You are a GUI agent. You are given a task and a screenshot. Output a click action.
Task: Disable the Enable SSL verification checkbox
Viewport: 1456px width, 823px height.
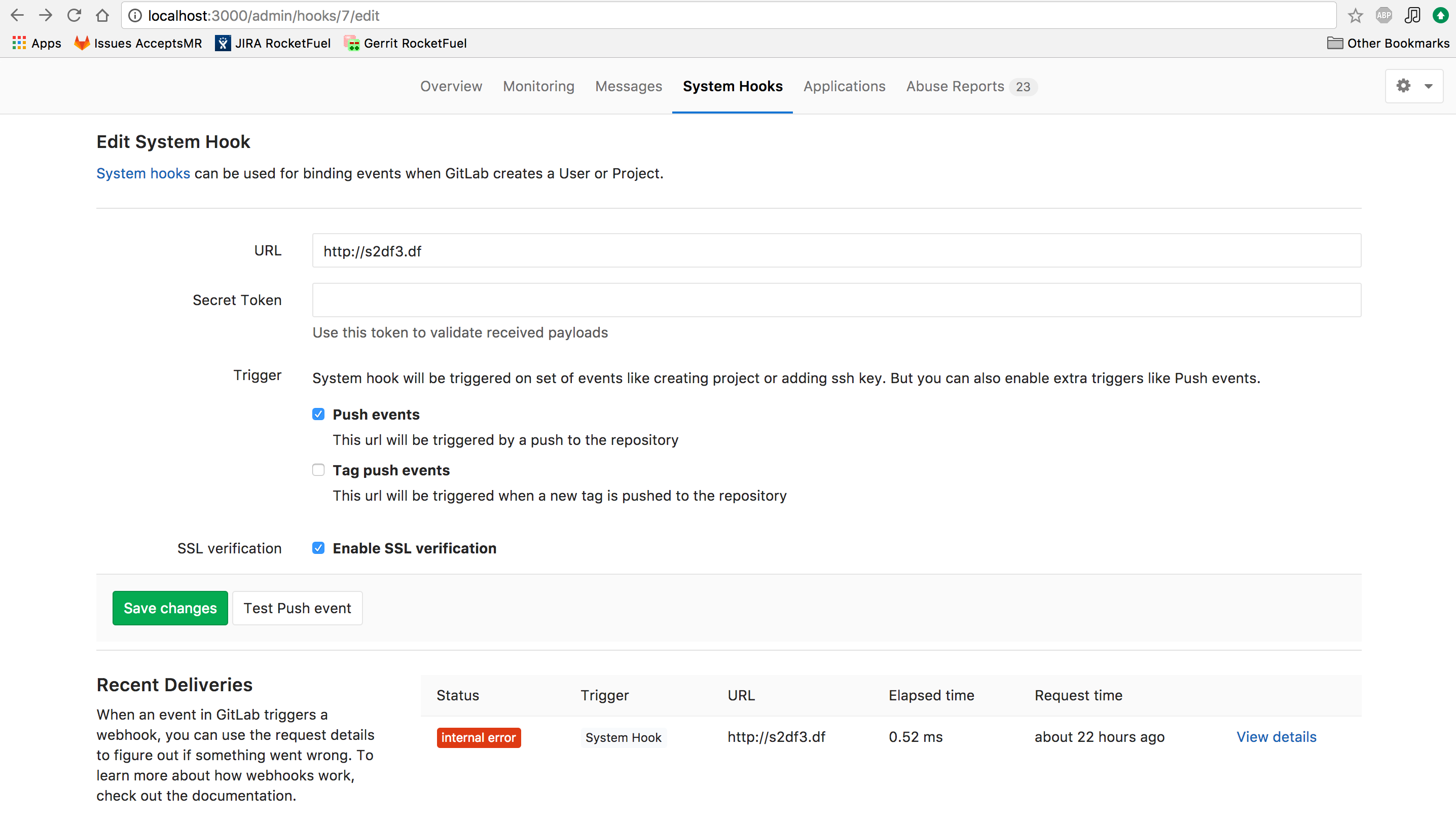click(318, 548)
